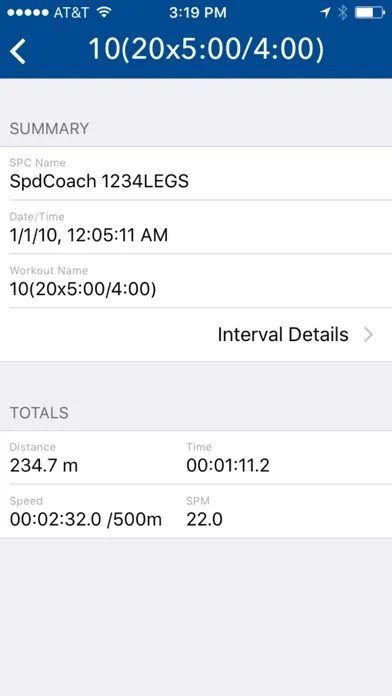Open Interval Details chevron
This screenshot has width=392, height=696.
[368, 335]
